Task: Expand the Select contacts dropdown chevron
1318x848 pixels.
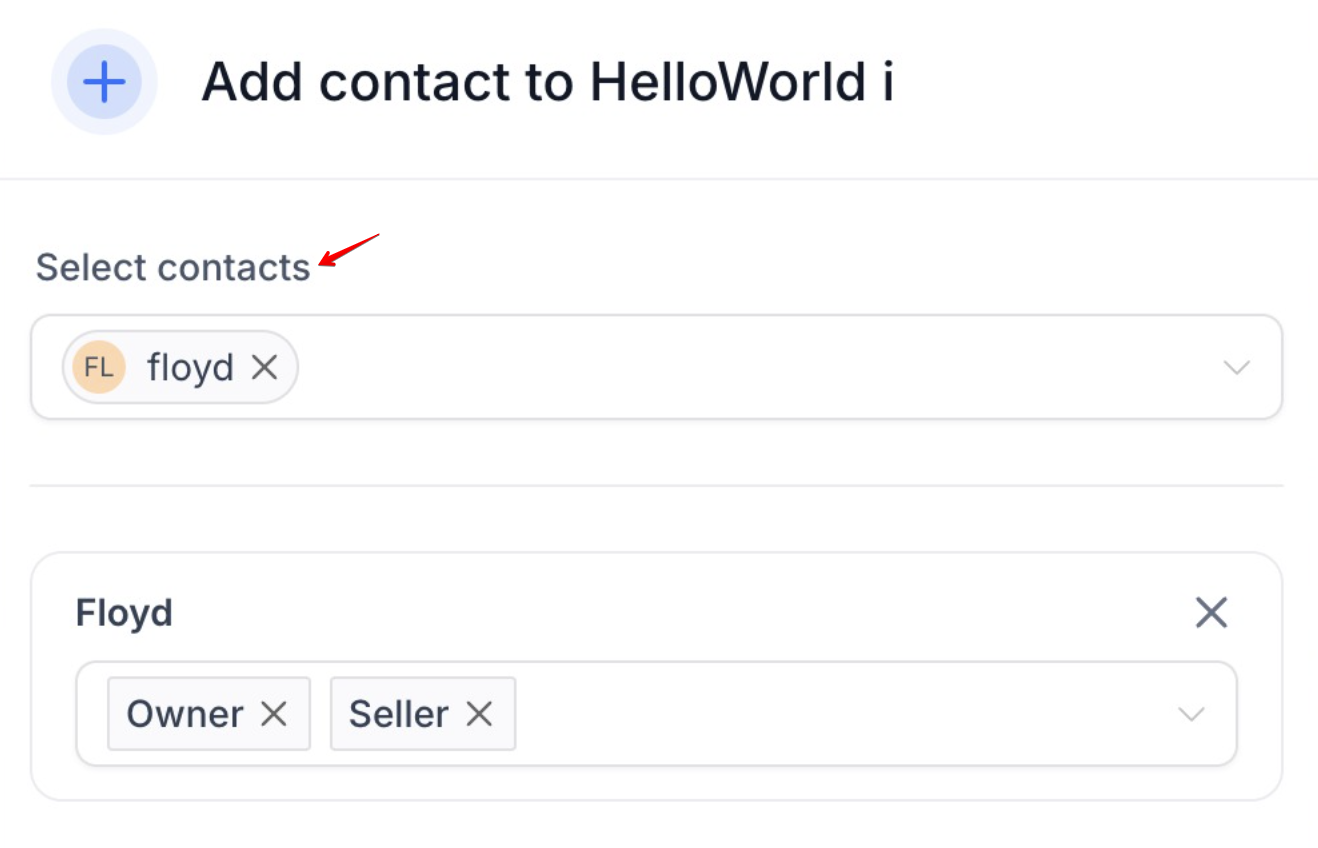Action: [x=1236, y=368]
